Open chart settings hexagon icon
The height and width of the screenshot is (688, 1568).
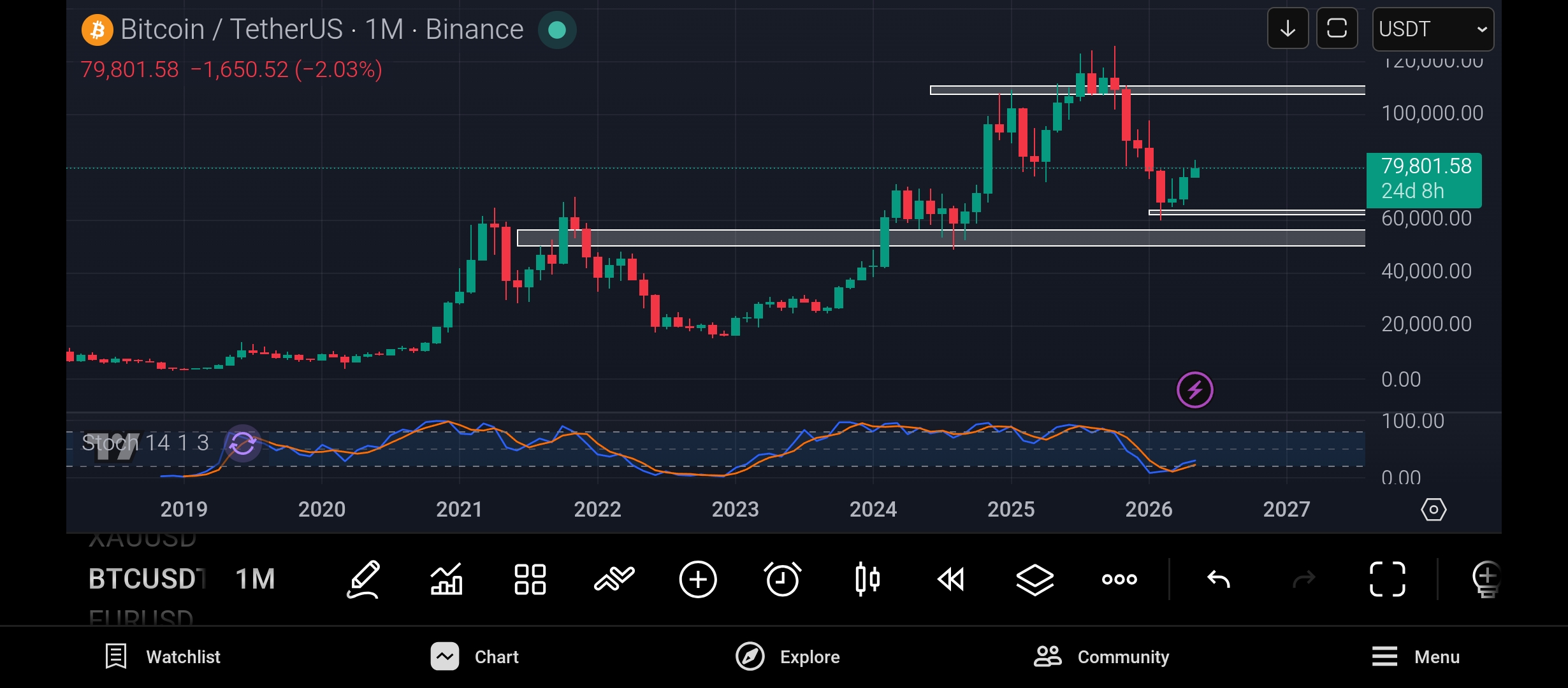pos(1434,510)
